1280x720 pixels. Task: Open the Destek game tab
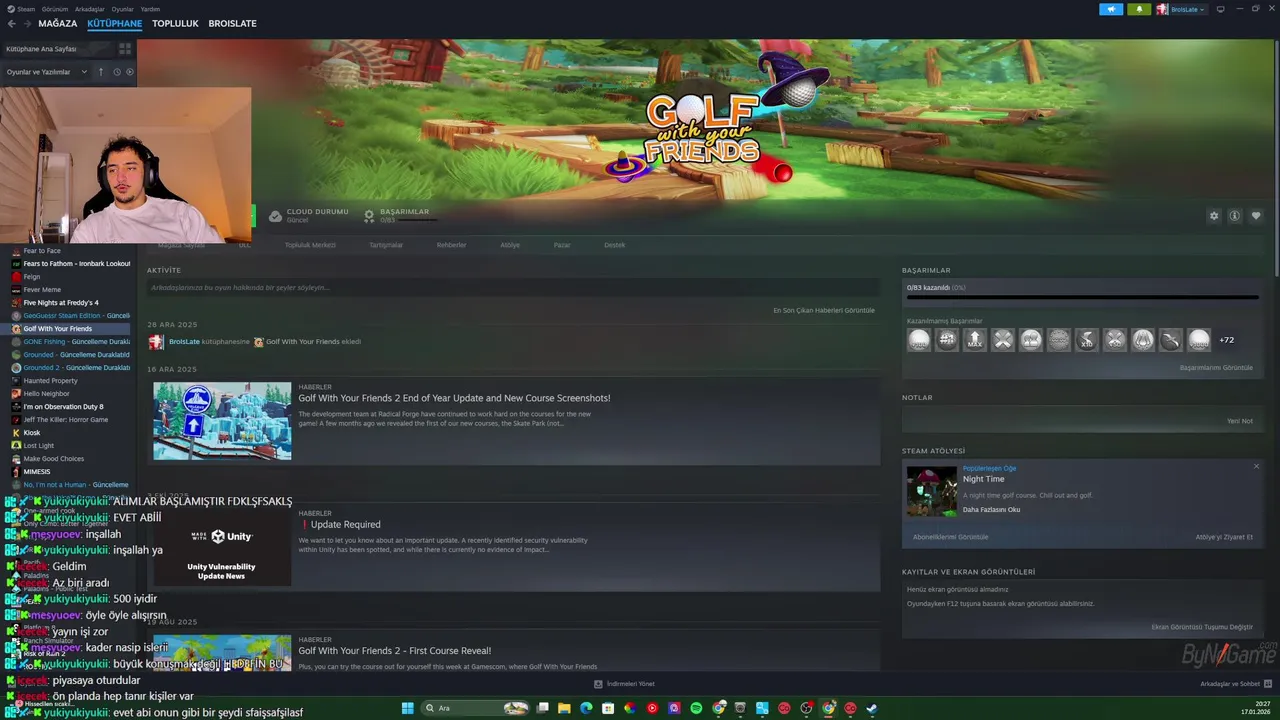click(614, 245)
